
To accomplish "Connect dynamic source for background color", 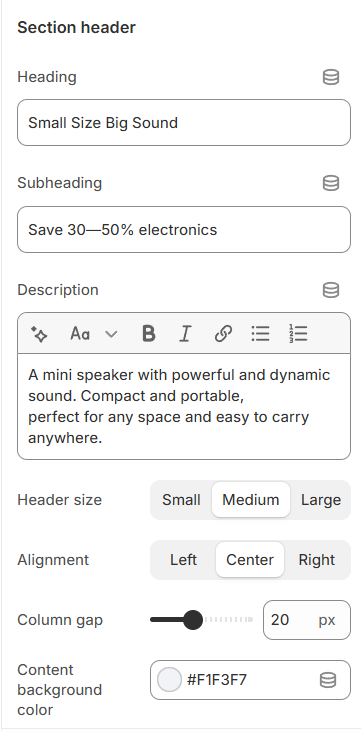I will (x=328, y=680).
